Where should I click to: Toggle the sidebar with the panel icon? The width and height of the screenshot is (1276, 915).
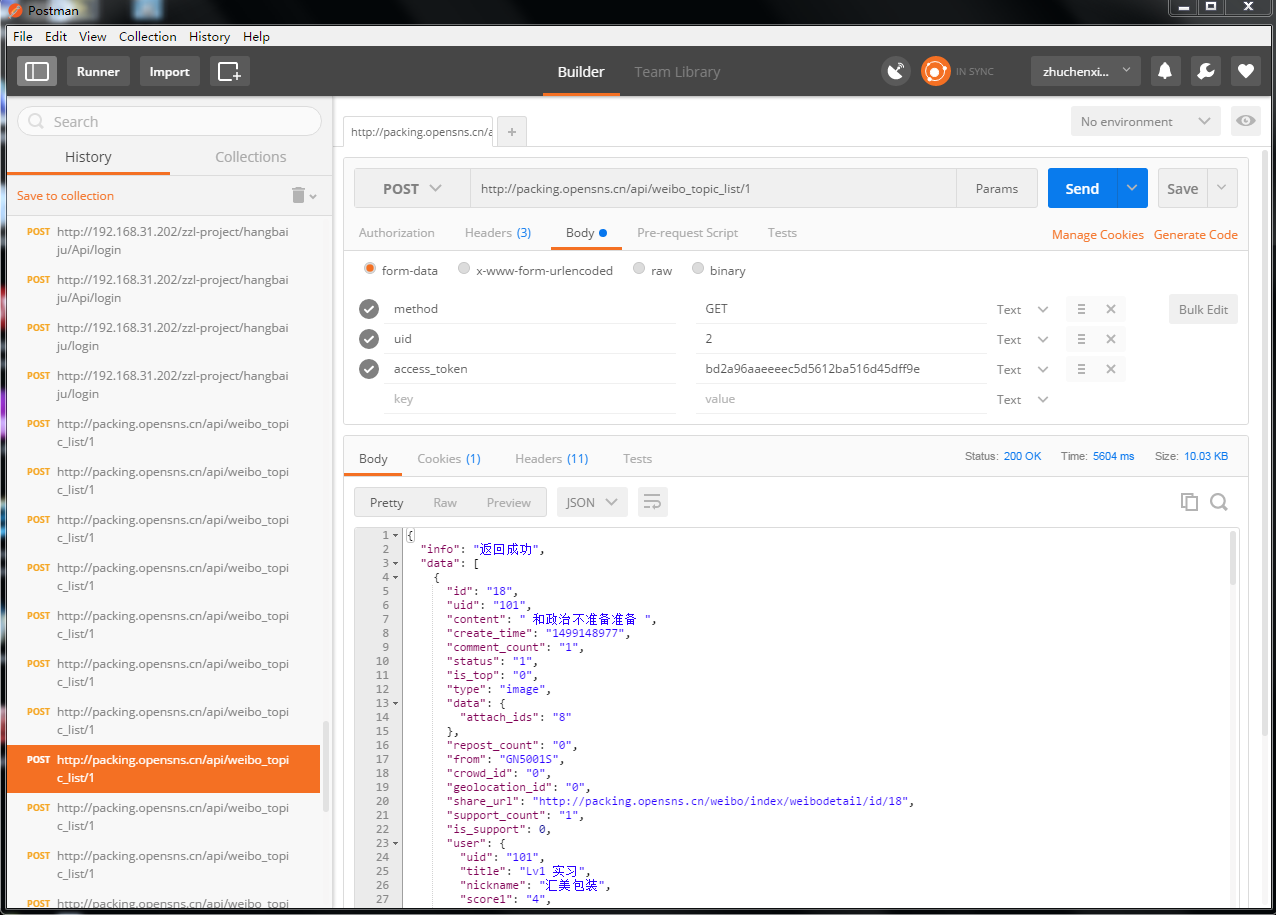click(37, 71)
